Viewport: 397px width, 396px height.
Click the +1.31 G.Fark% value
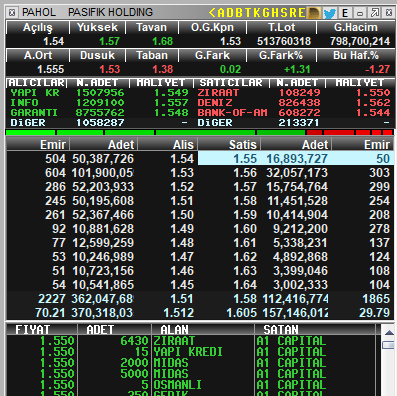[x=297, y=69]
